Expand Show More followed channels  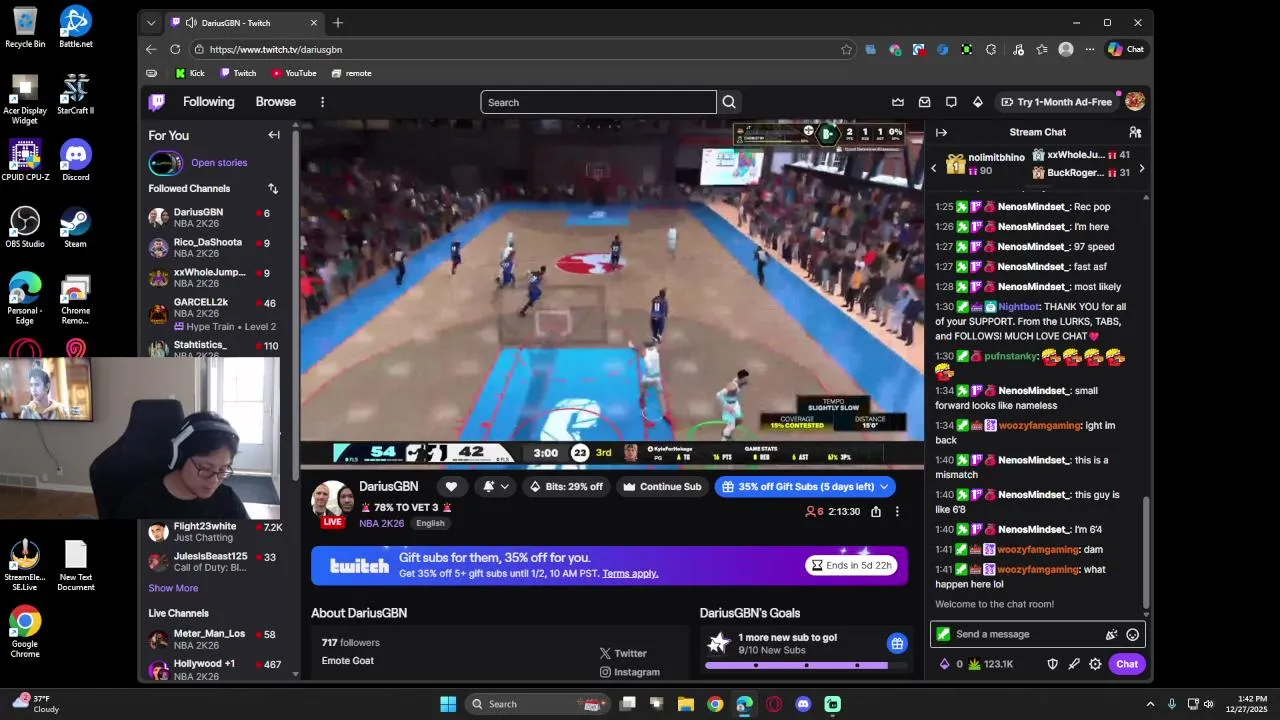[x=173, y=588]
